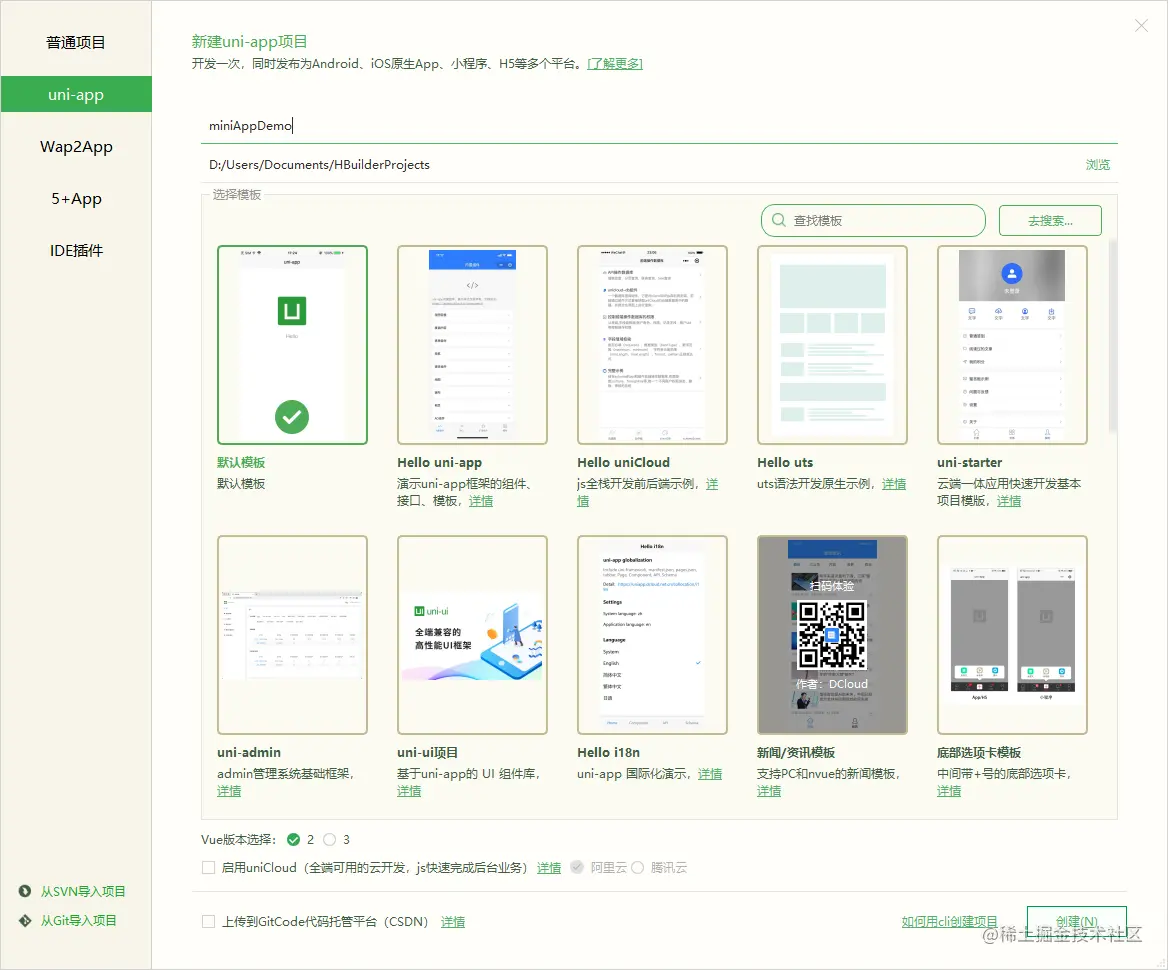Open 详情 link for Hello i18n
The image size is (1168, 970).
pyautogui.click(x=710, y=774)
